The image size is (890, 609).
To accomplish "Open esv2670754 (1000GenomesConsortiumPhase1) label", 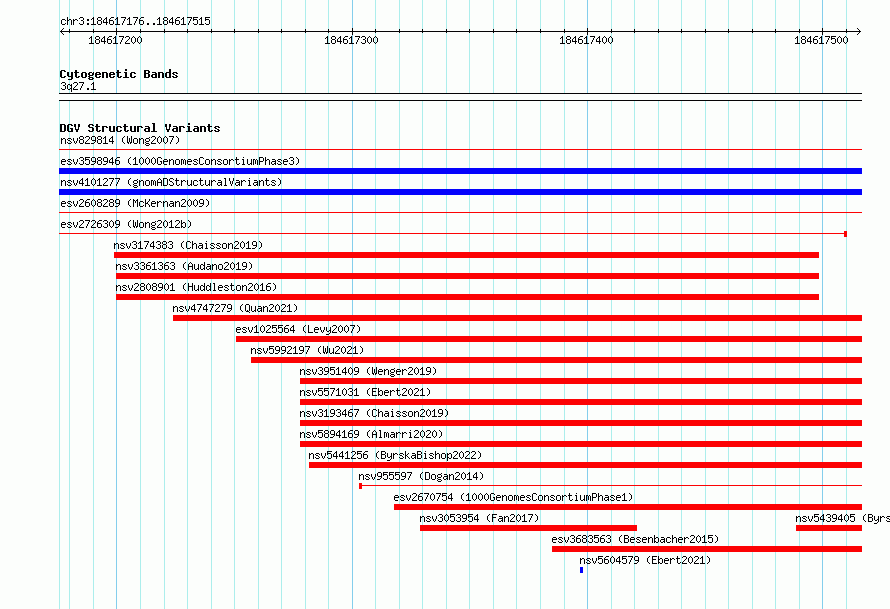I will 513,497.
